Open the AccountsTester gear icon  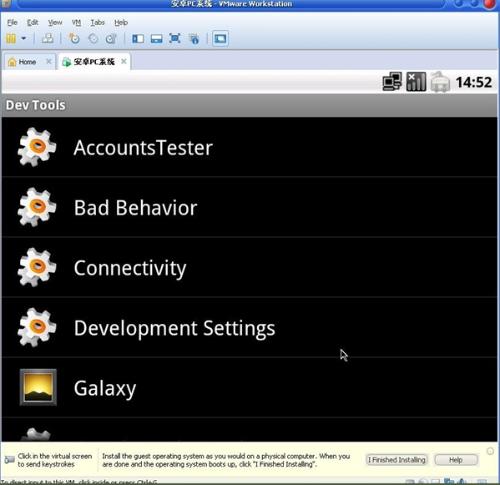tap(37, 147)
